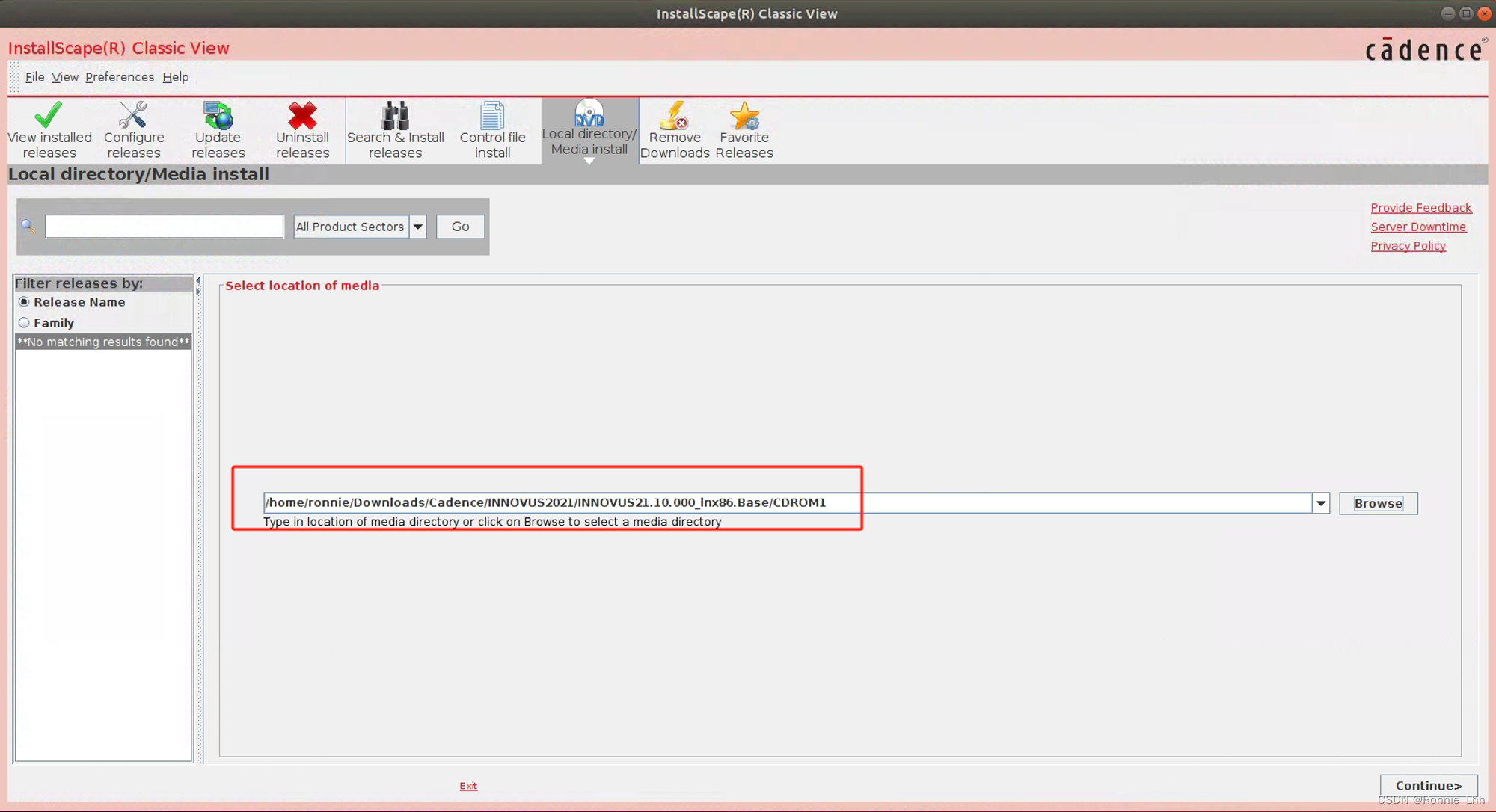The height and width of the screenshot is (812, 1496).
Task: Focus the release search text field
Action: [x=165, y=227]
